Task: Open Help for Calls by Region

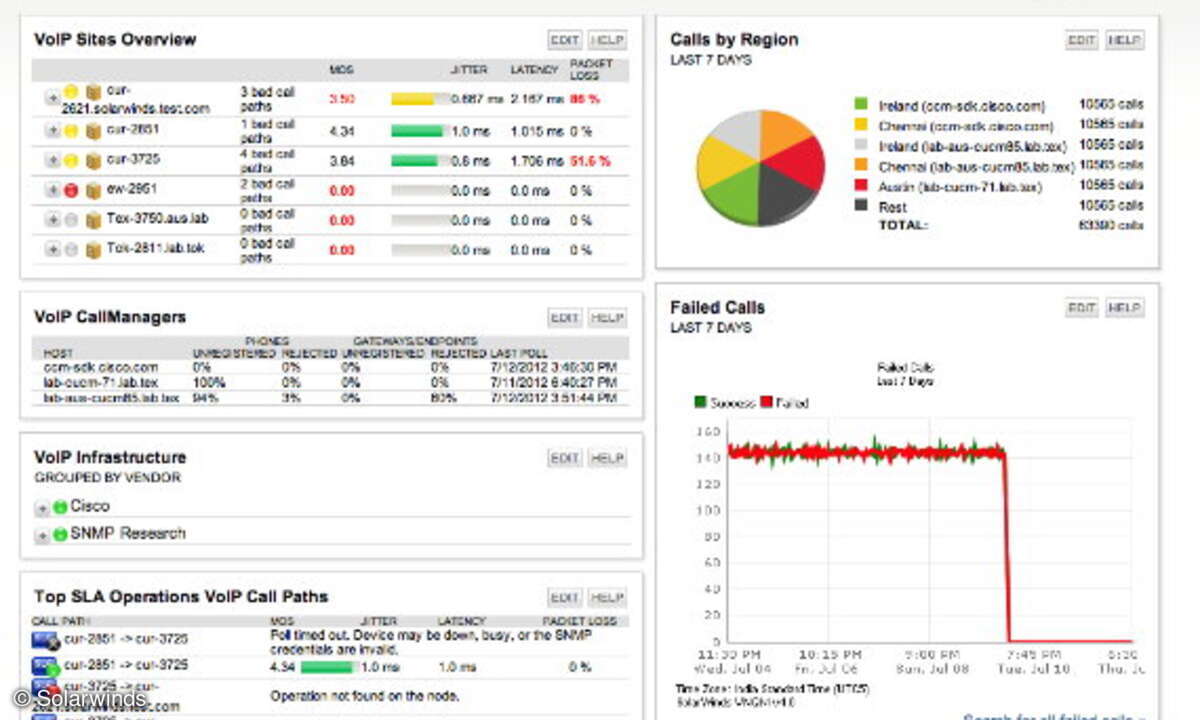Action: click(1124, 40)
